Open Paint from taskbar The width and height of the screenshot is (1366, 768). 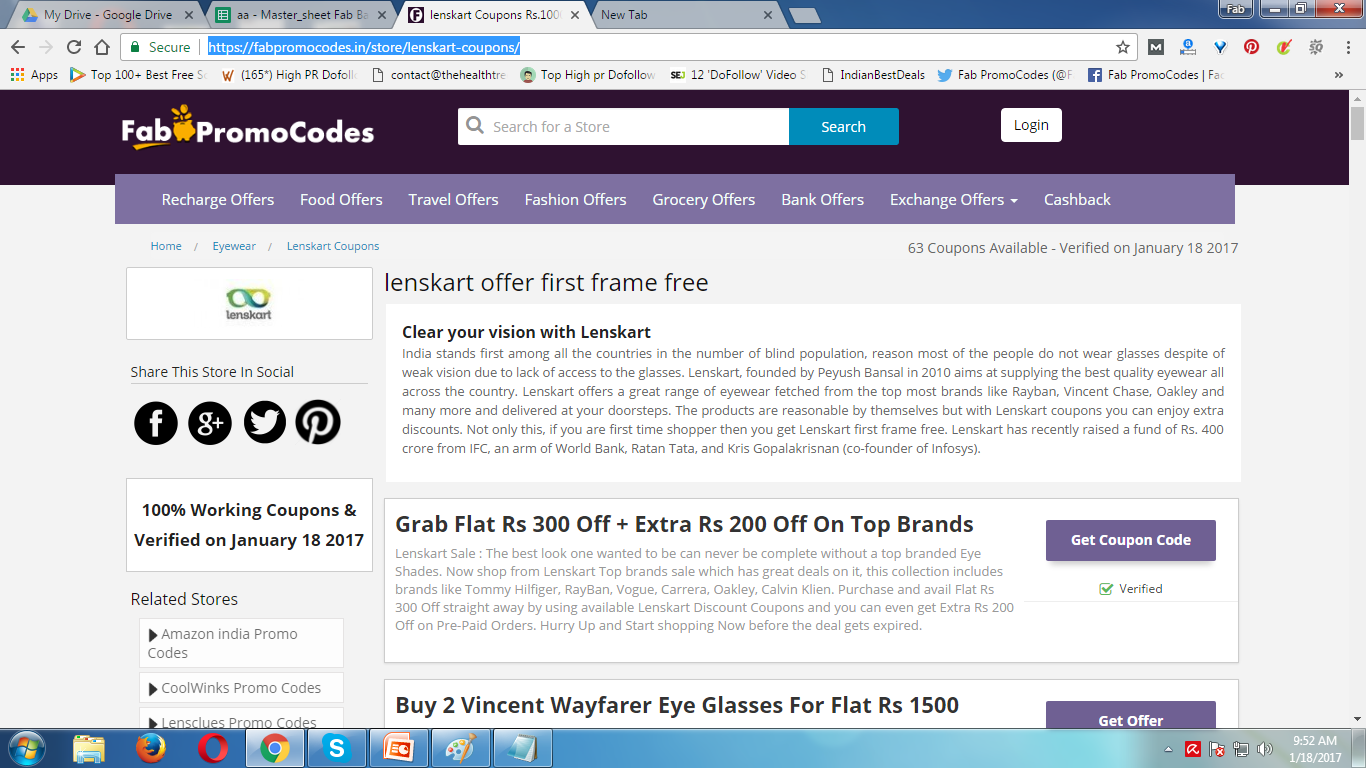tap(460, 749)
